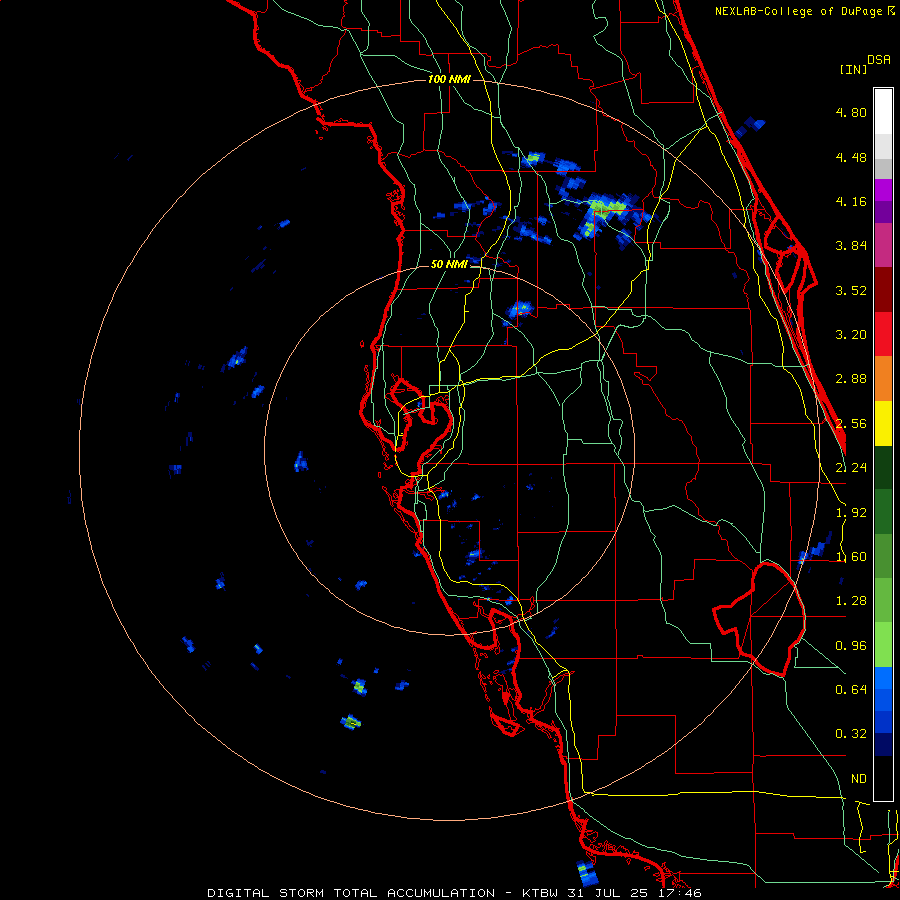The width and height of the screenshot is (900, 900).
Task: Select the 0.64 legend value
Action: [851, 689]
